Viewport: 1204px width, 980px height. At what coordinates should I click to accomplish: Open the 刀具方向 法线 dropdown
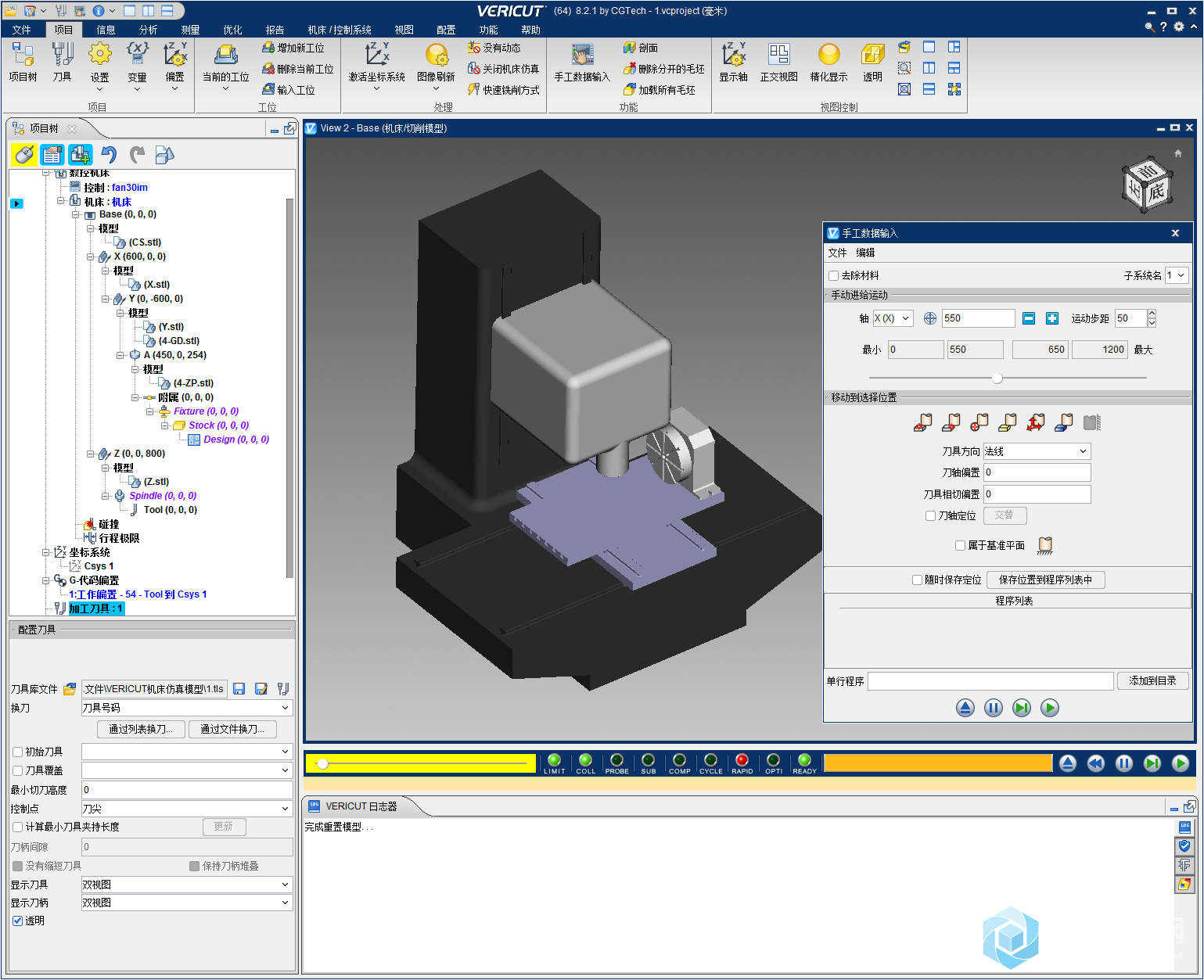coord(1037,451)
